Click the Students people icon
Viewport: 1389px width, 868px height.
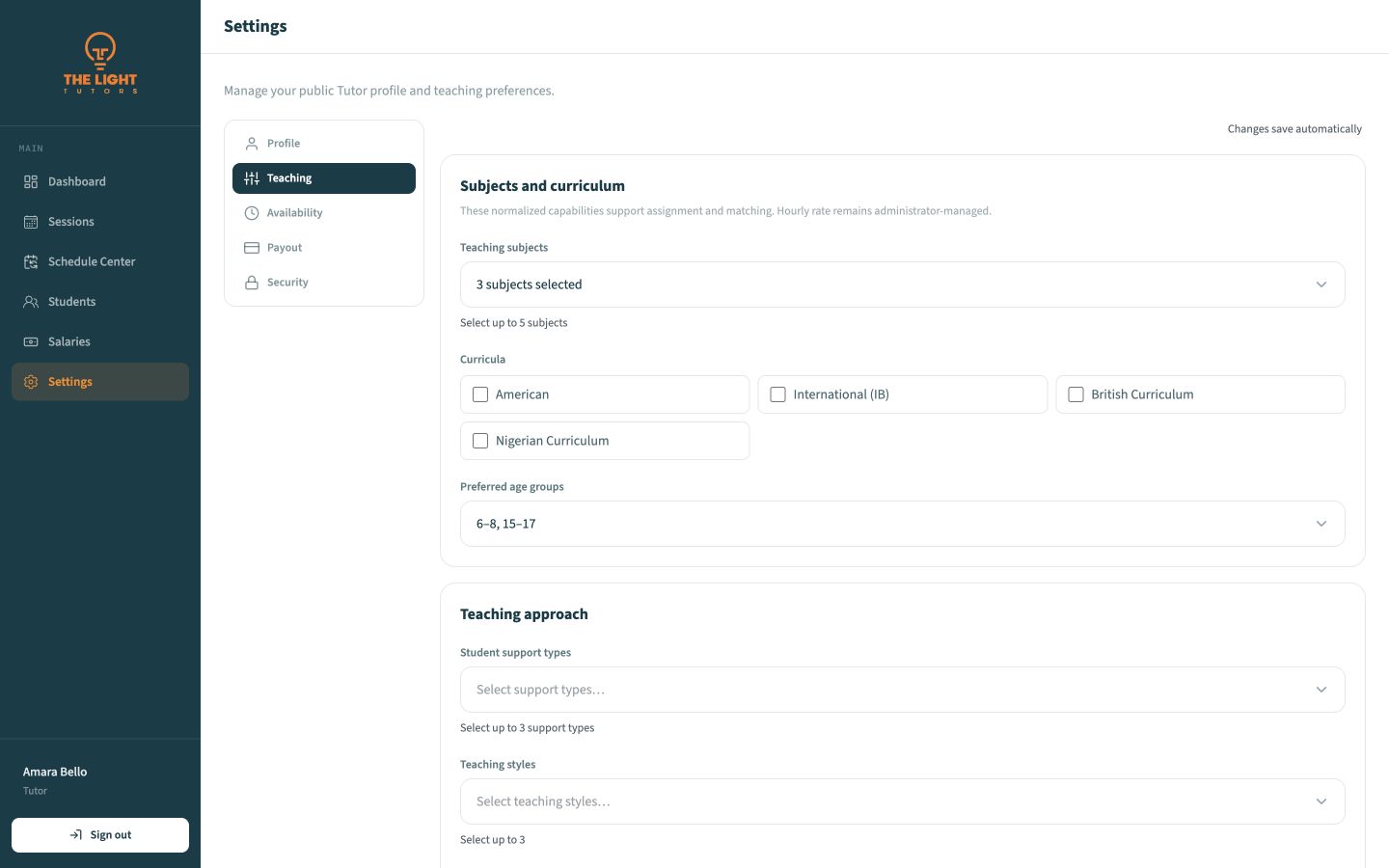[31, 302]
